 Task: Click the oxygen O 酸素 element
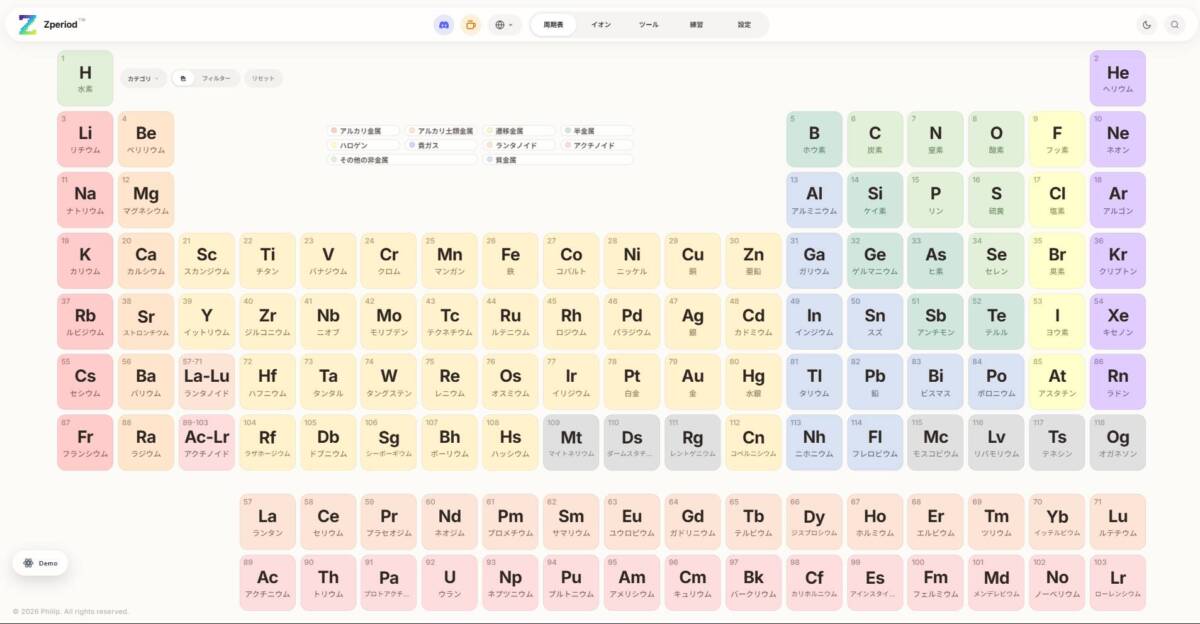click(x=996, y=139)
